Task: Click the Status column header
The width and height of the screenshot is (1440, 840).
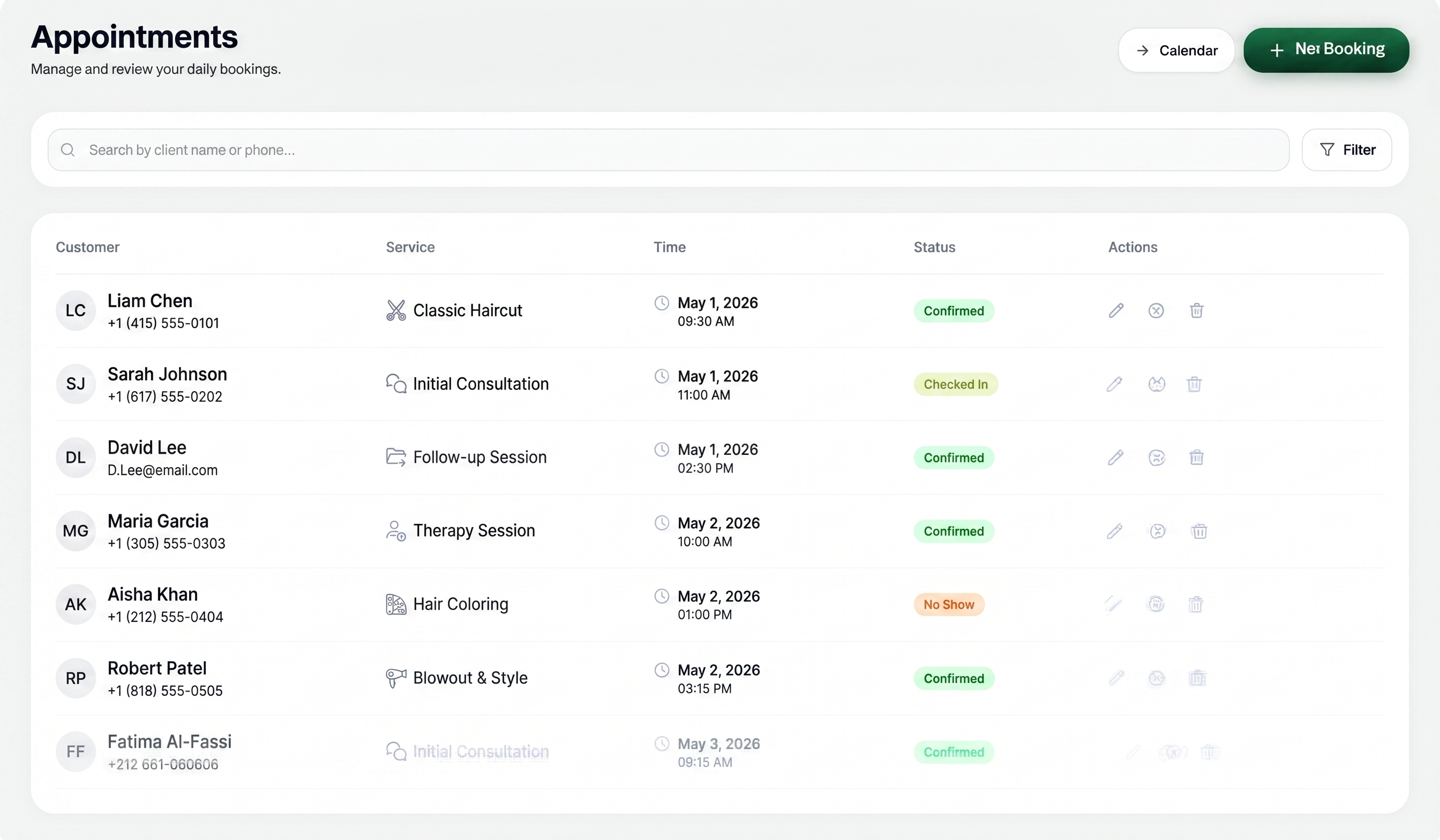Action: pos(934,247)
